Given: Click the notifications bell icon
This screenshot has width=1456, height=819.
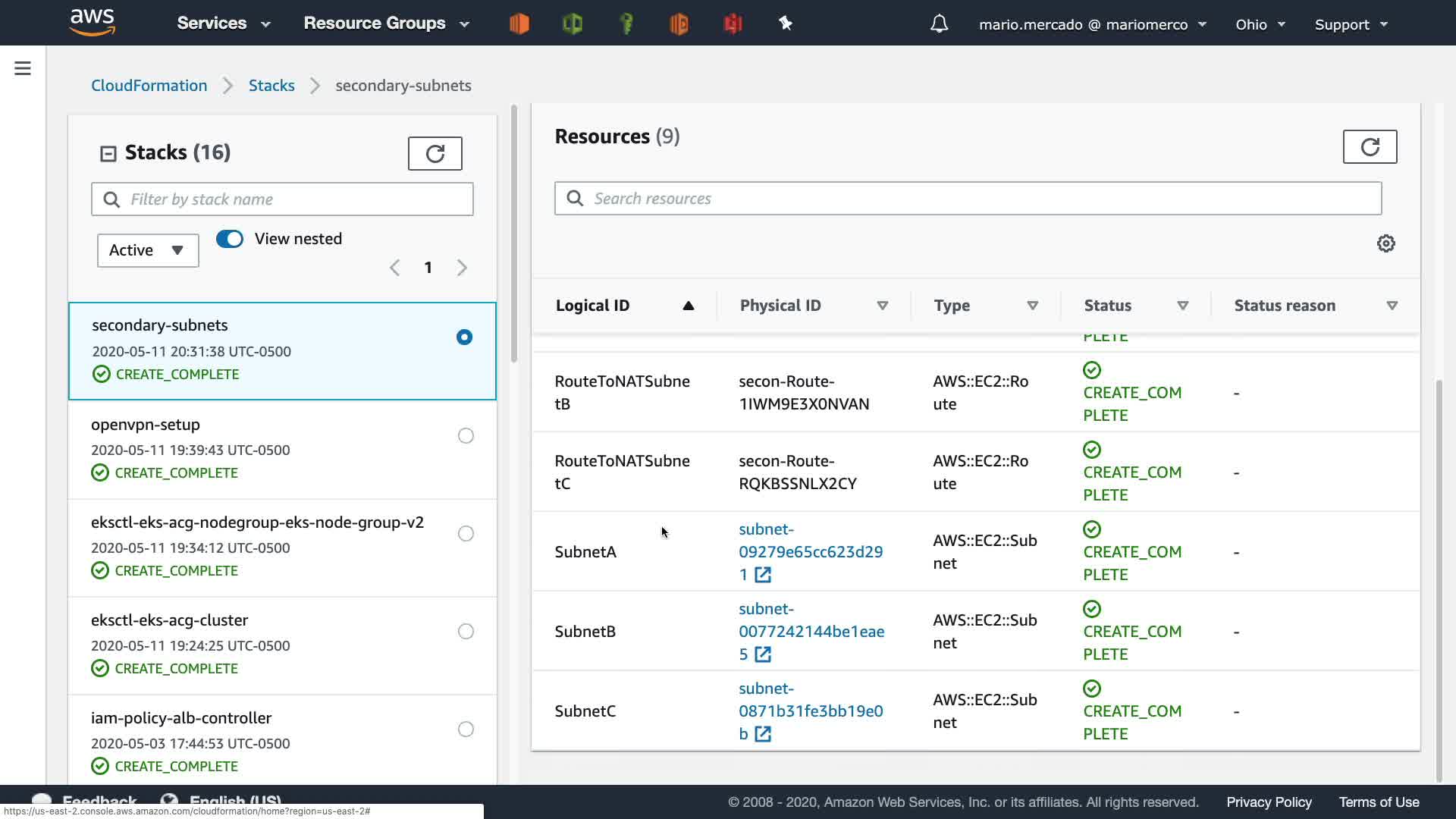Looking at the screenshot, I should pos(939,24).
